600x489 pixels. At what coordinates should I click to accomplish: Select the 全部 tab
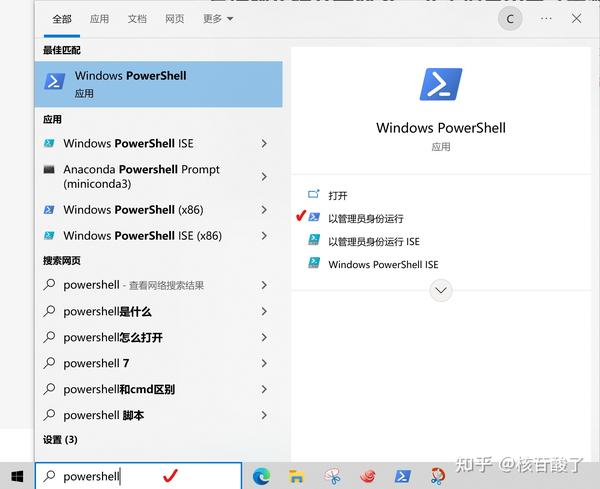(x=62, y=19)
